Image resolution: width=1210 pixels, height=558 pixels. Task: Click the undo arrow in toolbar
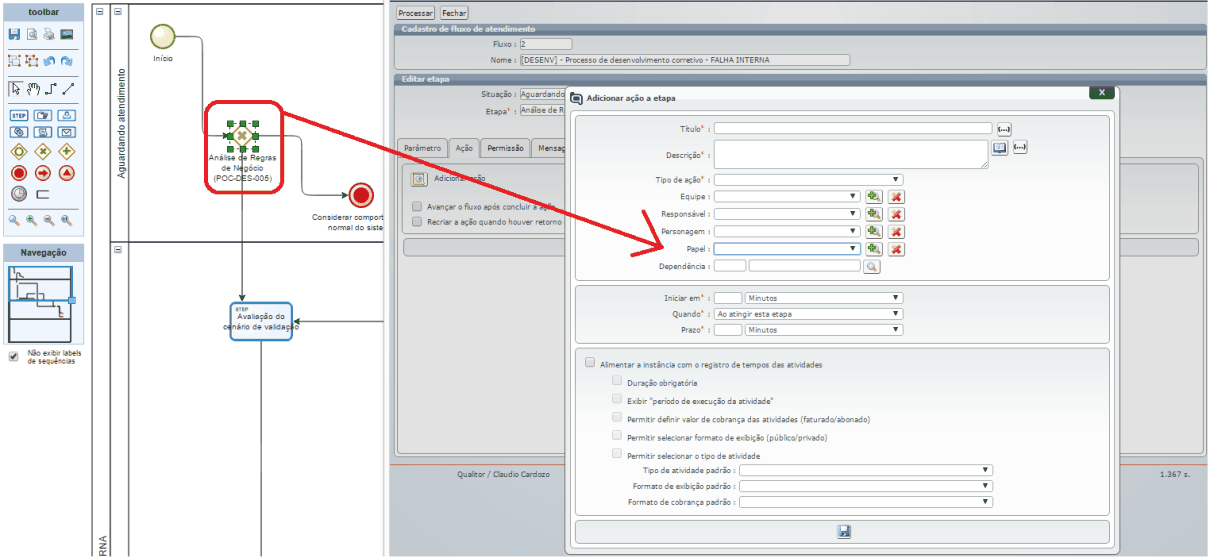point(50,61)
